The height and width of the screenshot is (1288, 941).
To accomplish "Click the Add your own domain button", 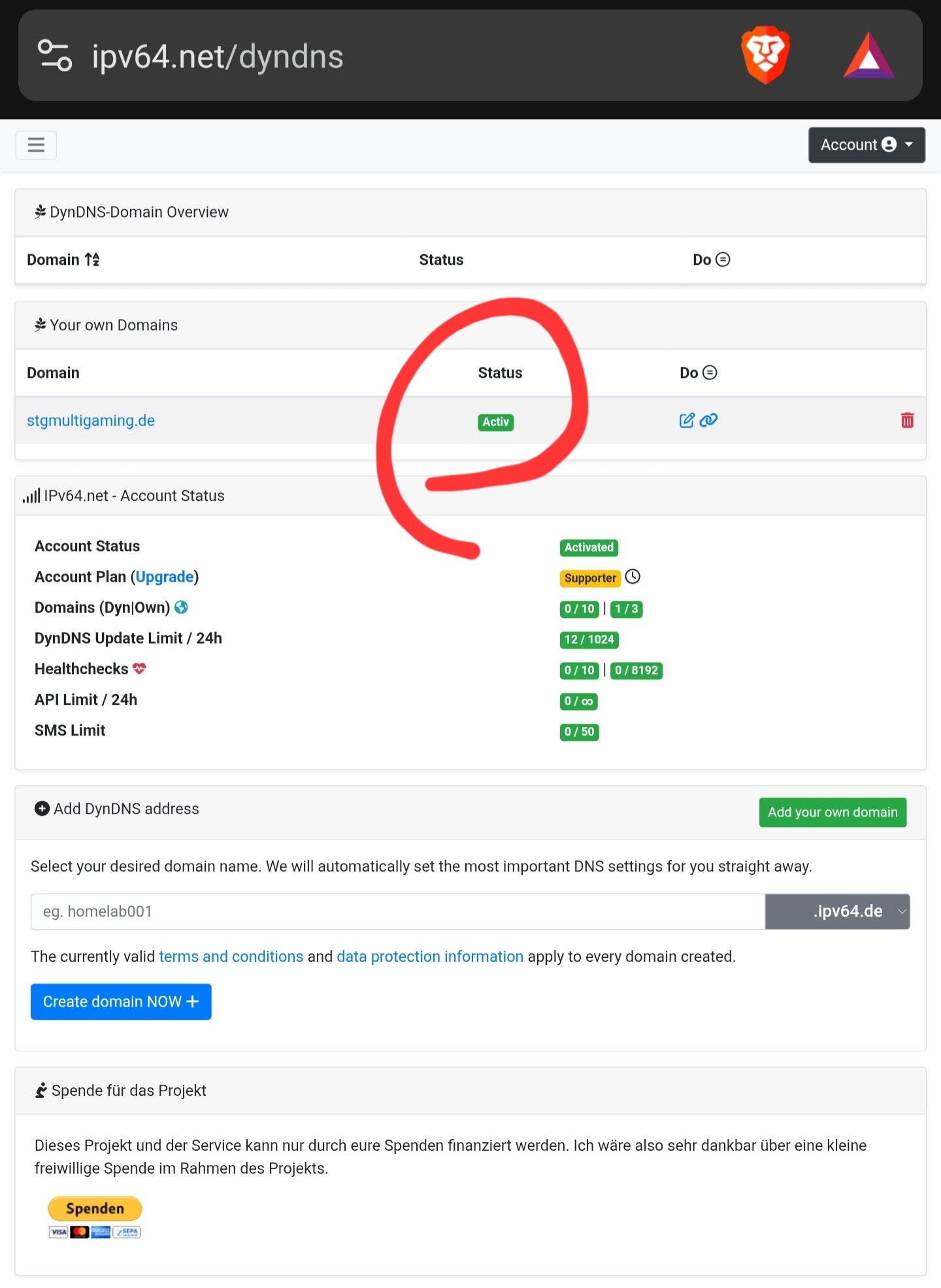I will click(x=832, y=812).
